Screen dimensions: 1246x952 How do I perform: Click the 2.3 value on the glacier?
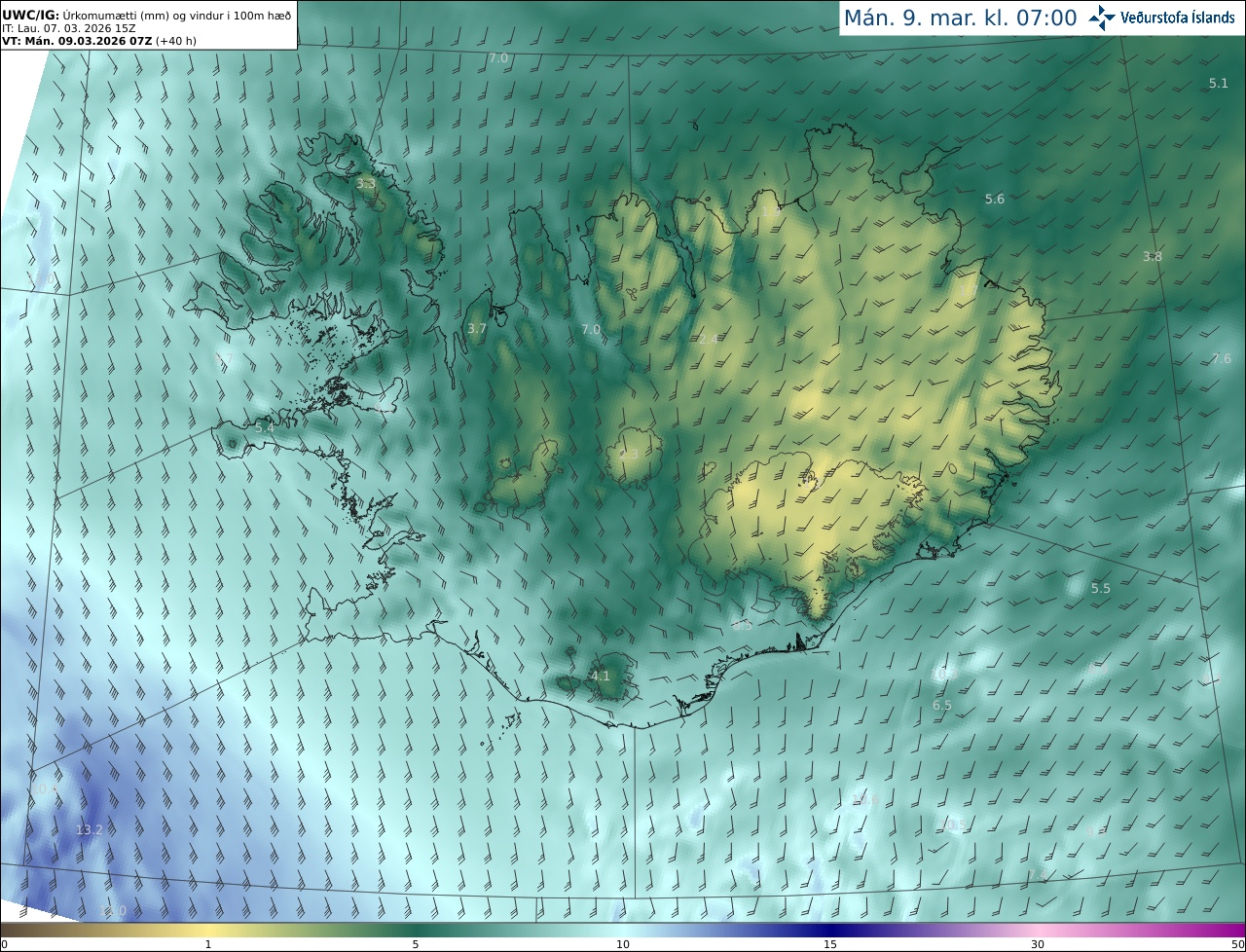[x=629, y=455]
